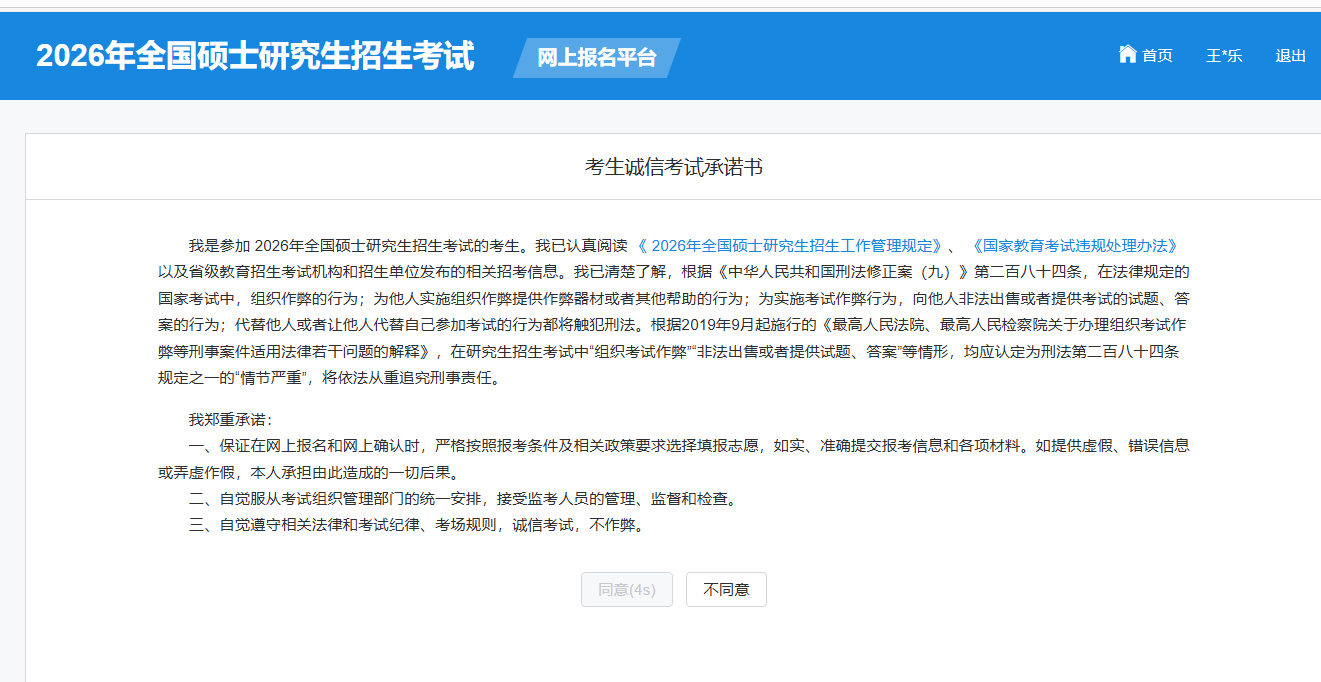This screenshot has height=682, width=1321.
Task: Click the 网上报名平台 banner badge
Action: (x=597, y=58)
